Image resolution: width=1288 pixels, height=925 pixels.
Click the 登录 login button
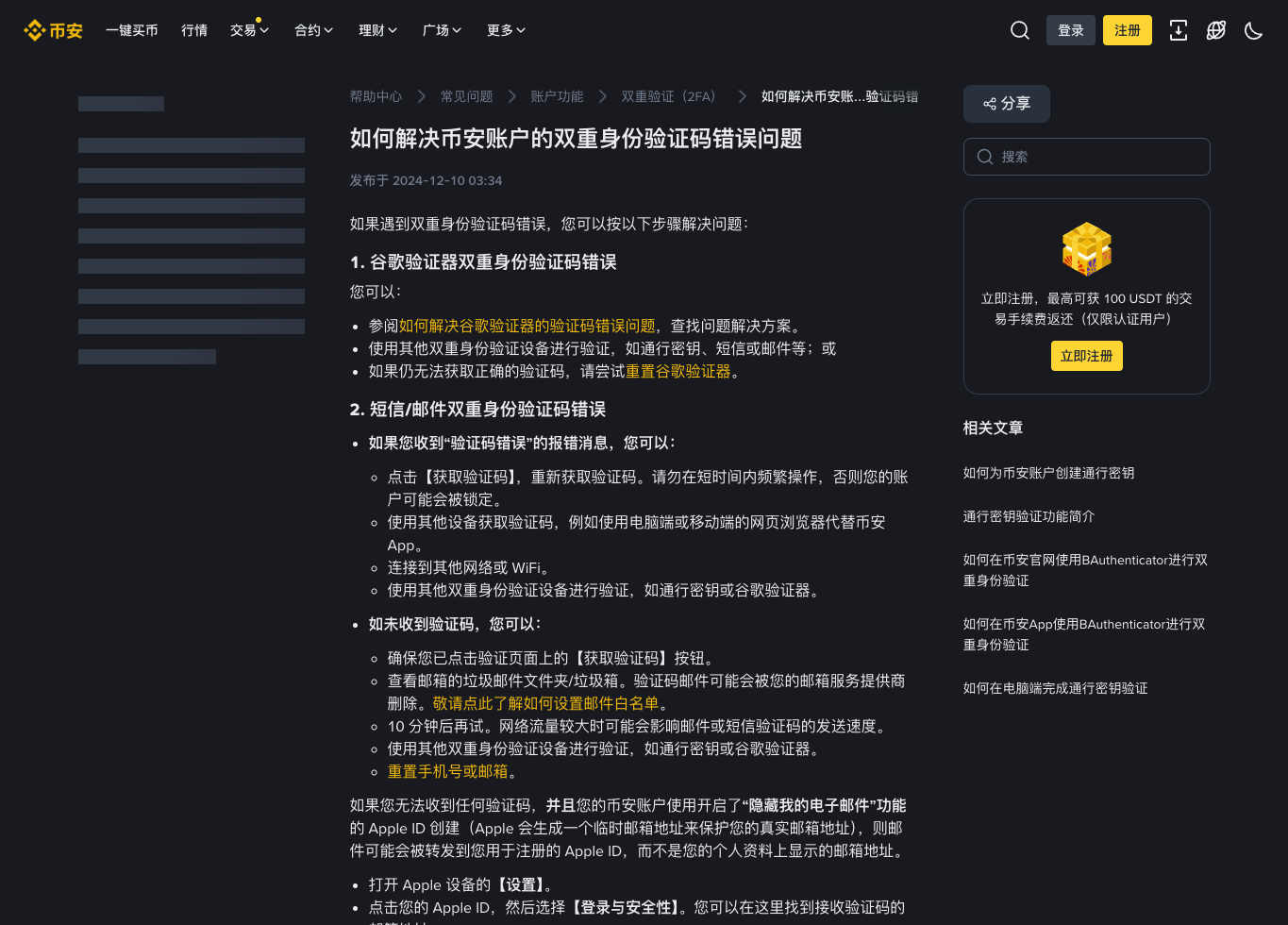click(x=1071, y=30)
